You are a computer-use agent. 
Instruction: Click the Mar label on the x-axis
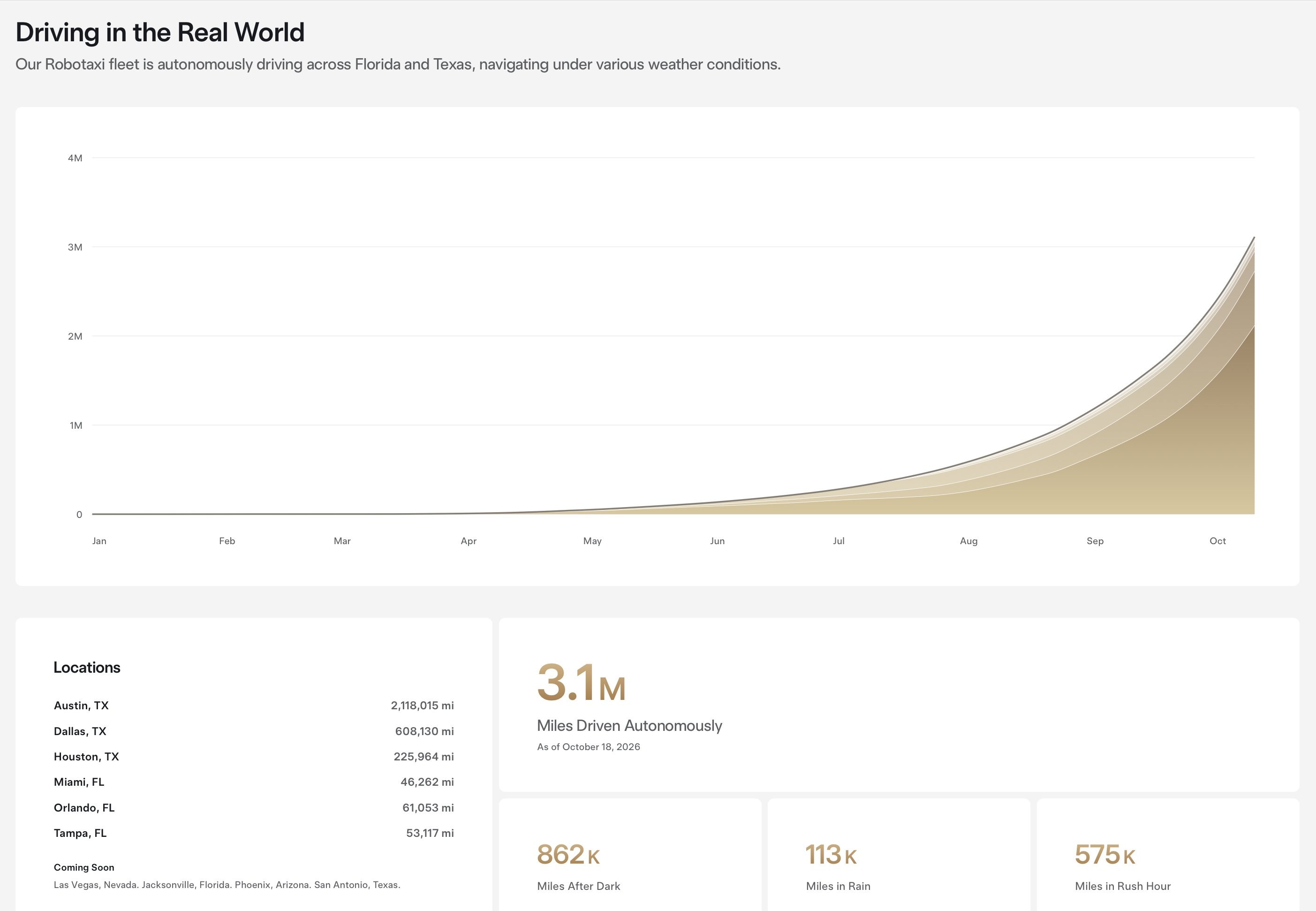(x=342, y=540)
